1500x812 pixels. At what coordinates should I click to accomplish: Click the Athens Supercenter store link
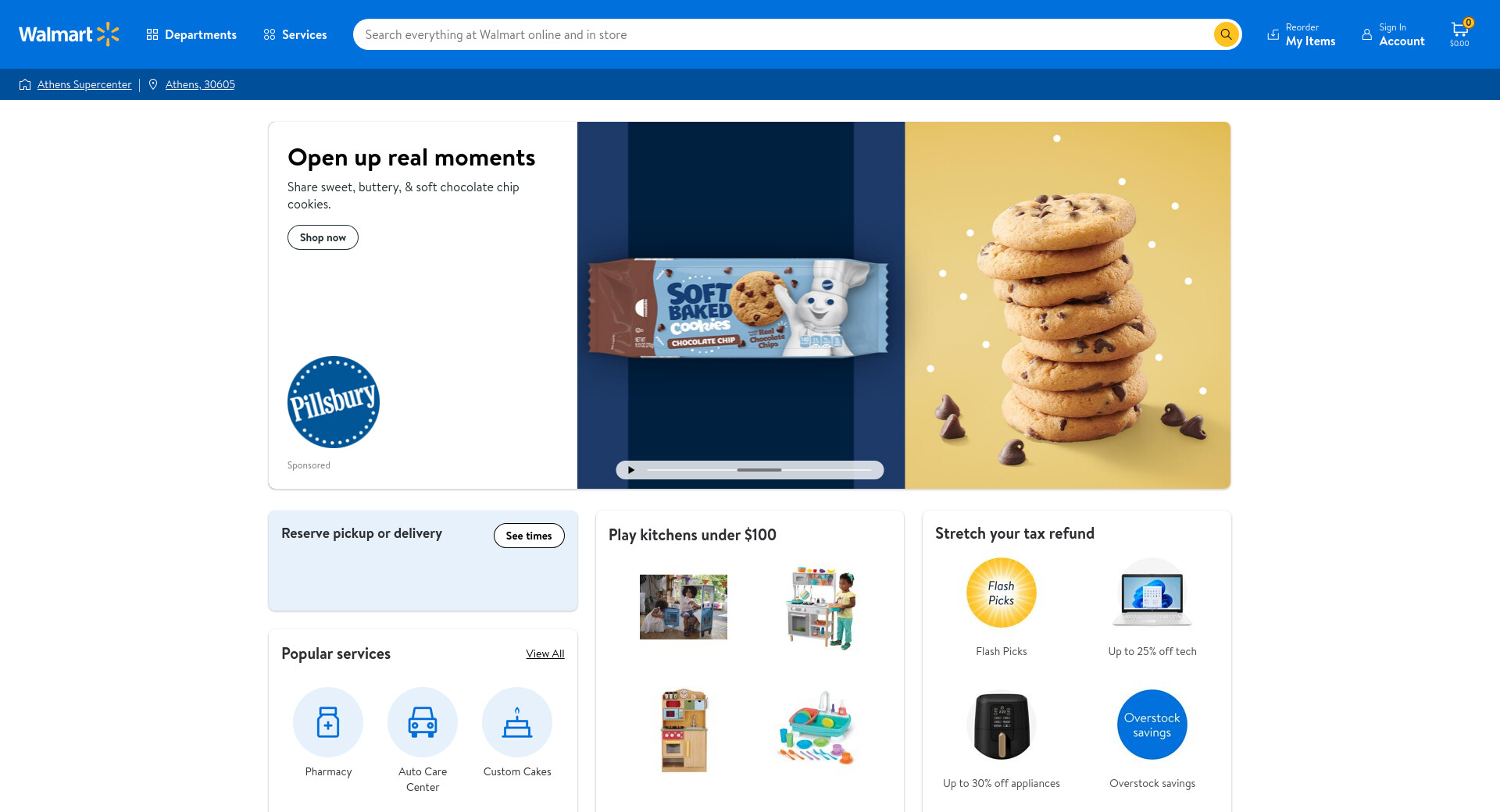click(x=84, y=84)
